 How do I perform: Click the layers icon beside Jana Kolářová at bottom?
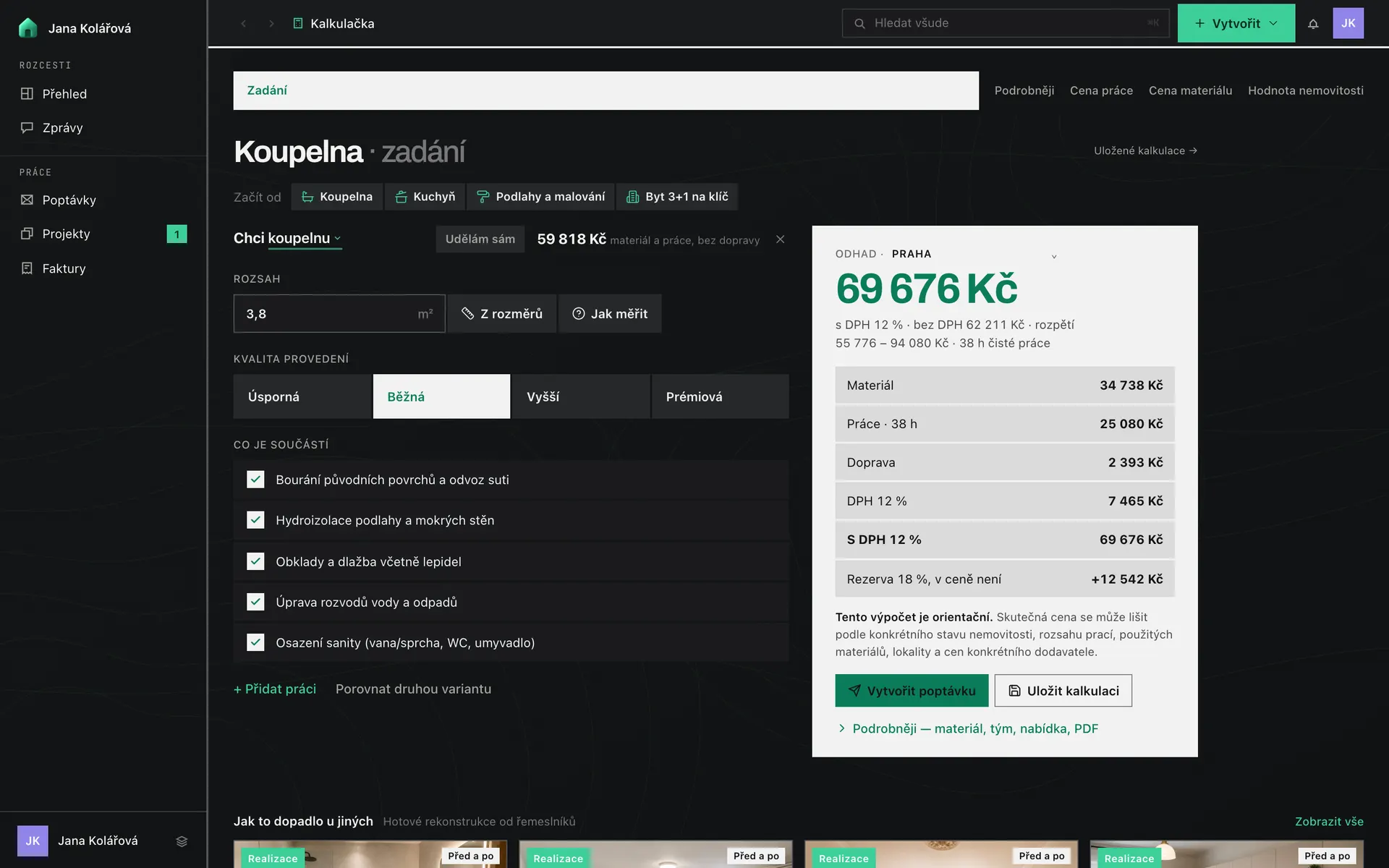tap(182, 841)
